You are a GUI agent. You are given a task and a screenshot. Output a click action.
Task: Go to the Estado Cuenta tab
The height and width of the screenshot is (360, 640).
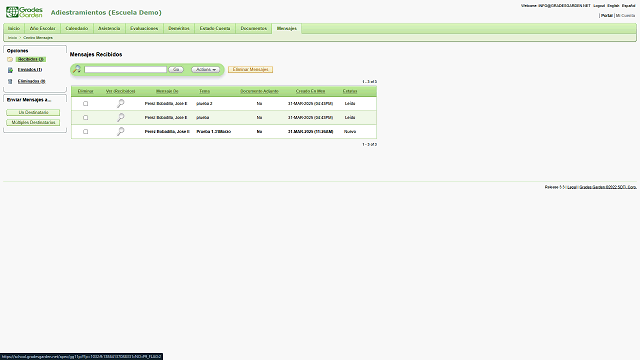pos(215,29)
